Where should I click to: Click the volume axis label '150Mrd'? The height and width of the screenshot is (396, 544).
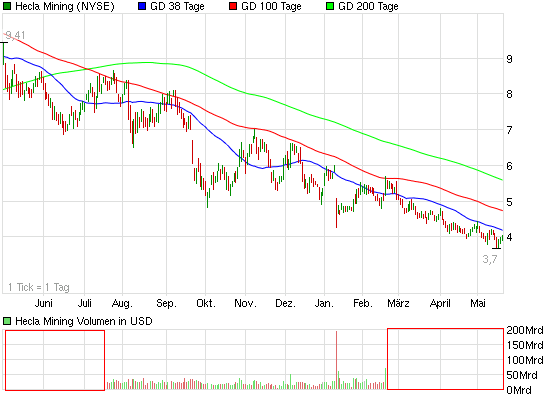click(525, 345)
